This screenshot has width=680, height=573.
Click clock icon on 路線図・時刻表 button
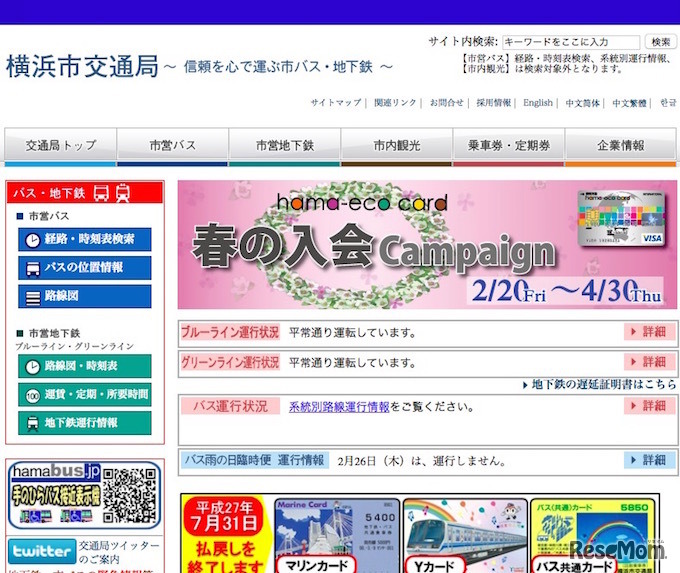(33, 367)
